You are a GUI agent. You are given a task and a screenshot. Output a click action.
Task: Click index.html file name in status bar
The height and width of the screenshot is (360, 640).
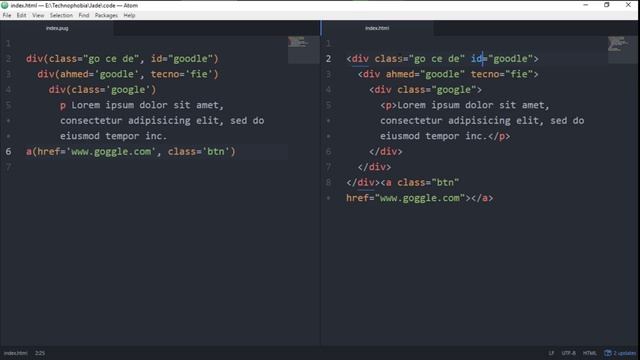[16, 353]
